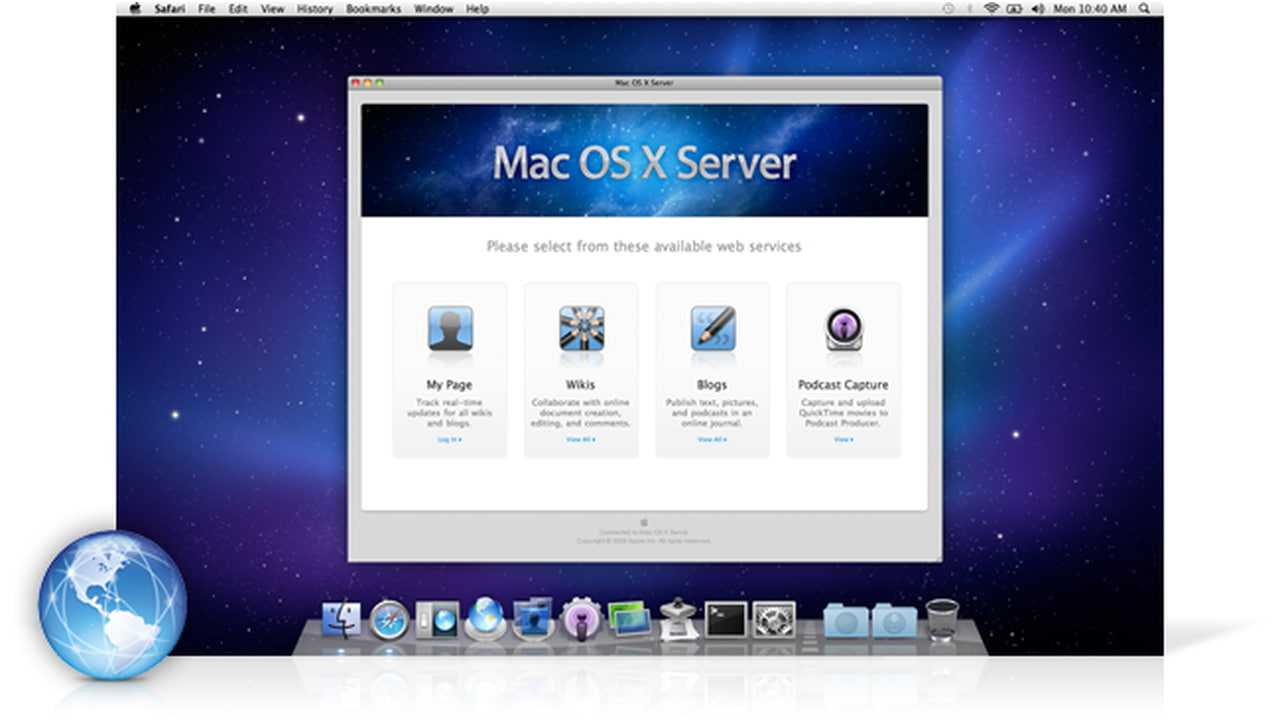Open Spotlight search in the menu bar

[1143, 8]
